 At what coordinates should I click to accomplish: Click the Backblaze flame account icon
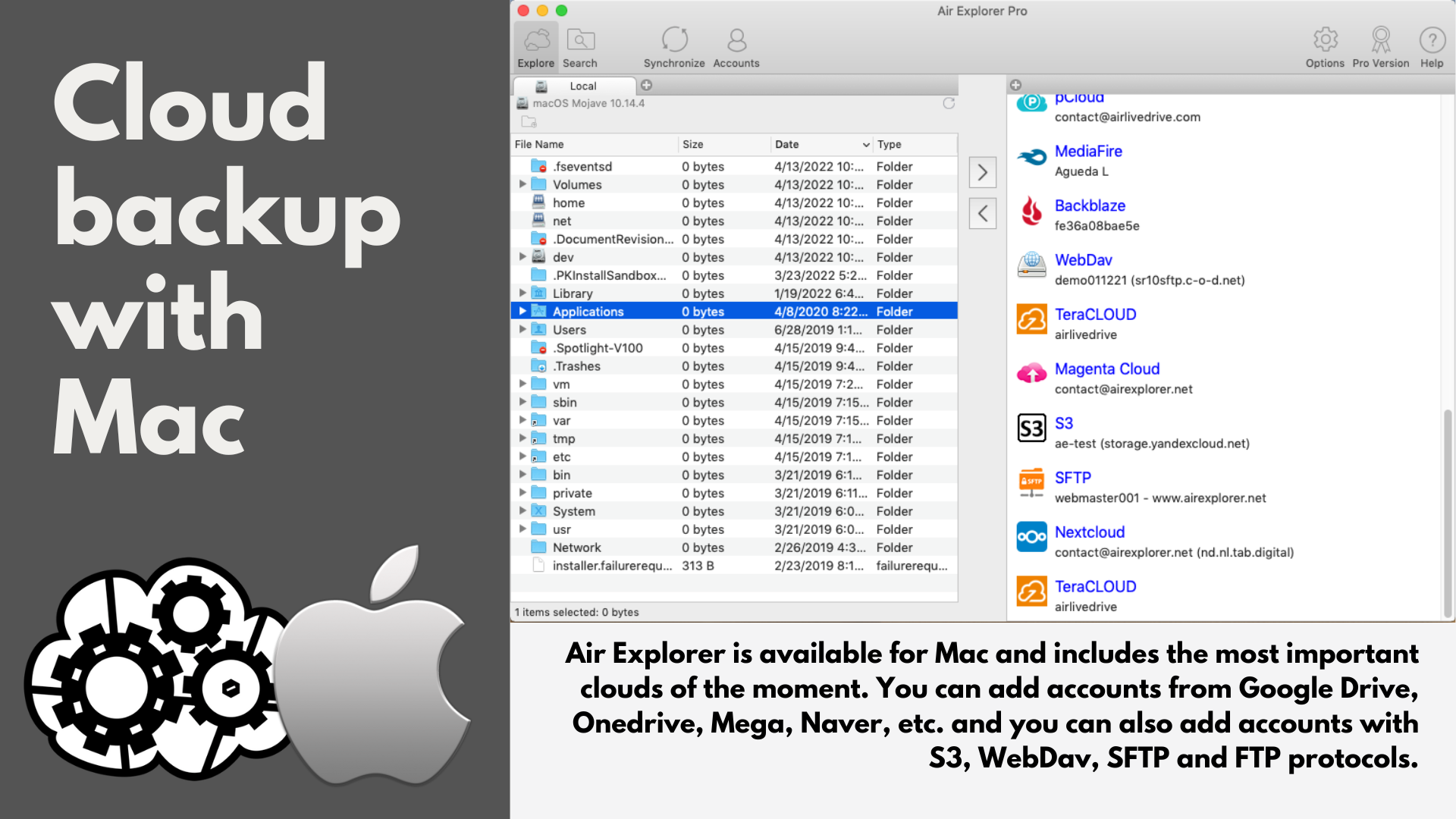1031,211
